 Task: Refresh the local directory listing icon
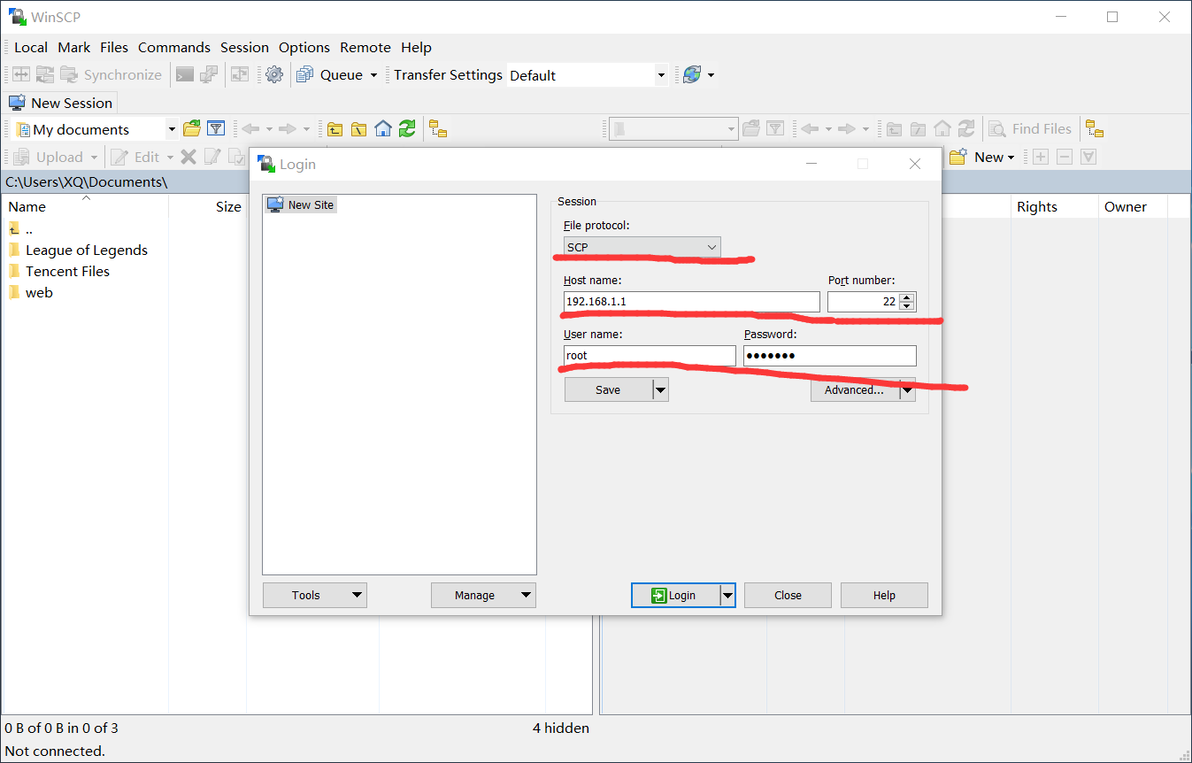click(407, 129)
